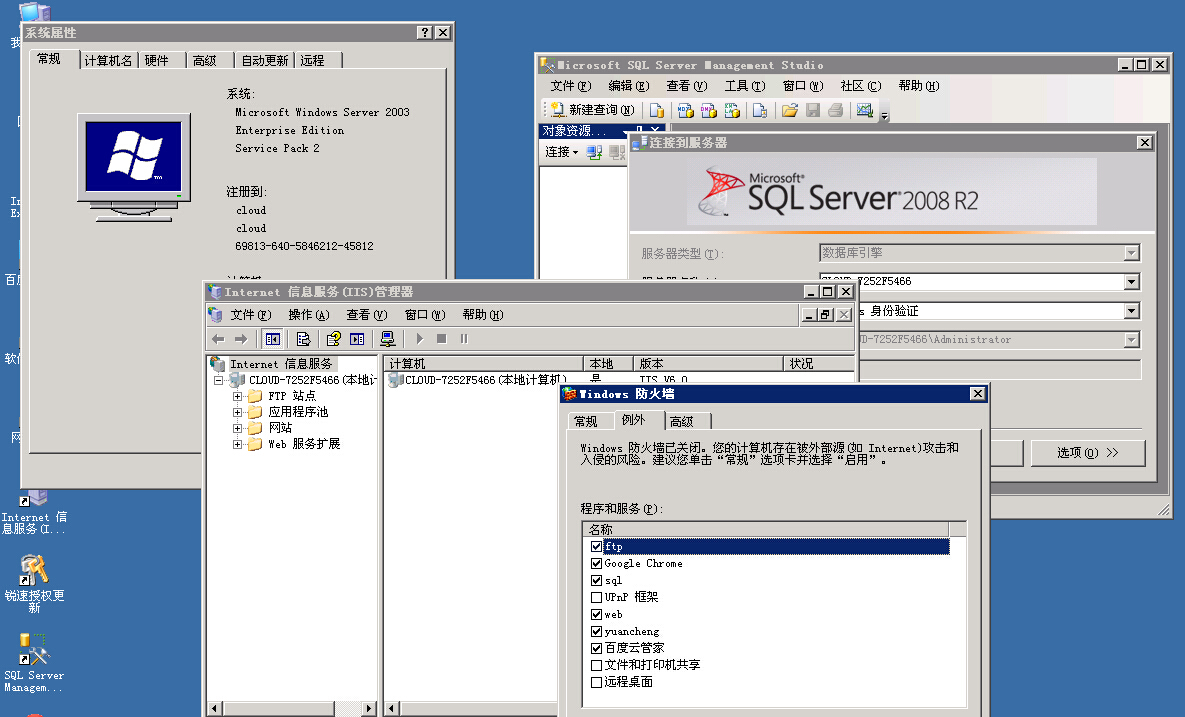Click New Query icon in SSMS toolbar

(557, 110)
